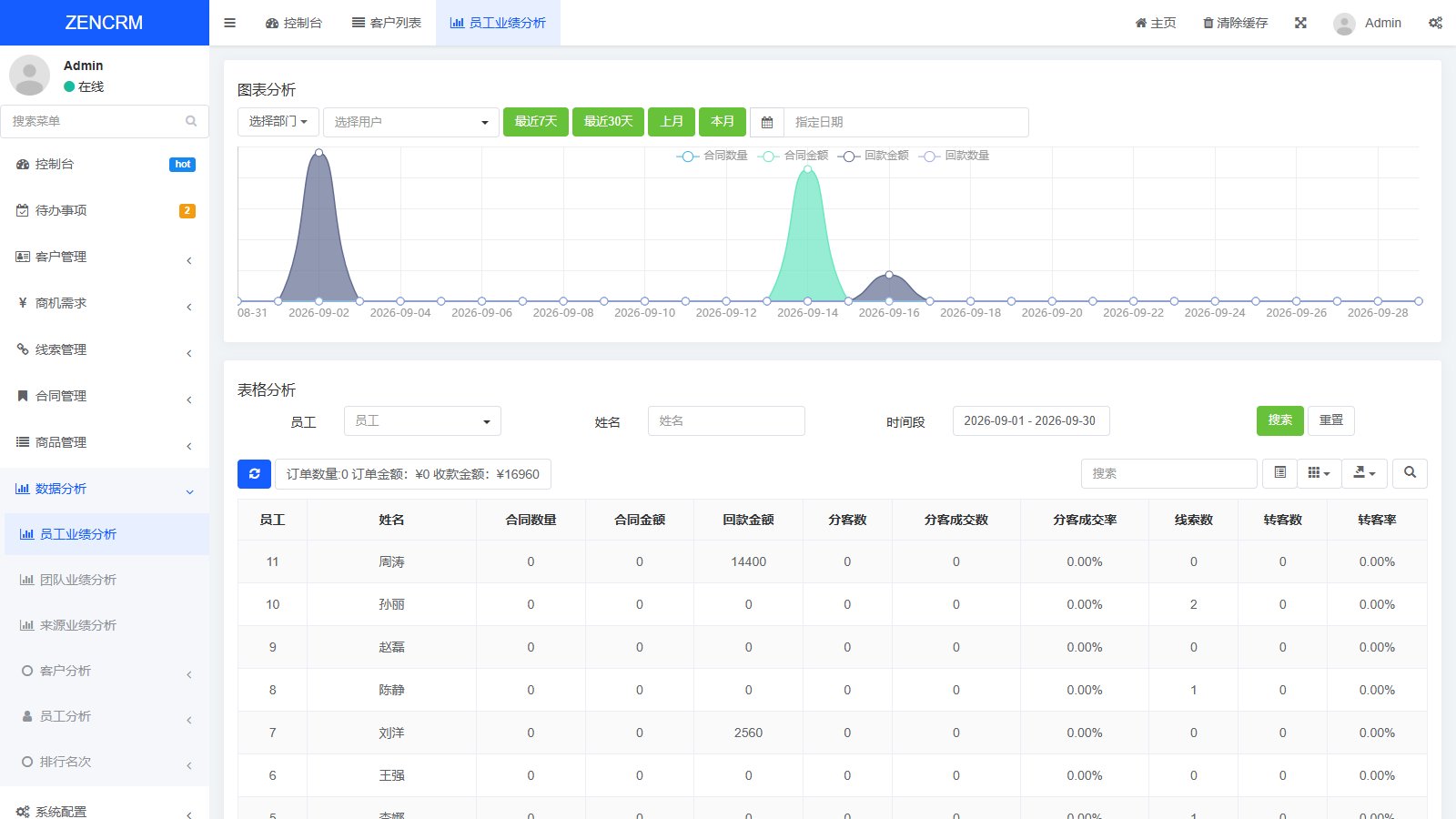
Task: Expand 线索管理 sidebar menu
Action: coord(105,349)
